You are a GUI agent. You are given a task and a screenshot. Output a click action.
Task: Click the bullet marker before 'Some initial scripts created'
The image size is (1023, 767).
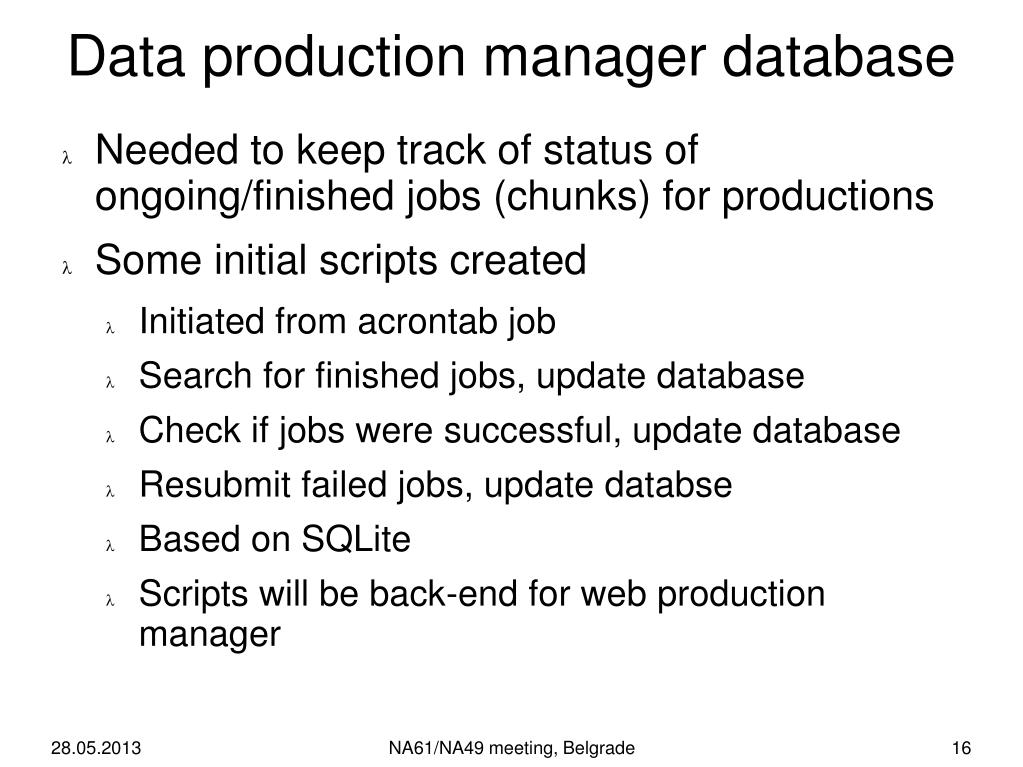(67, 267)
